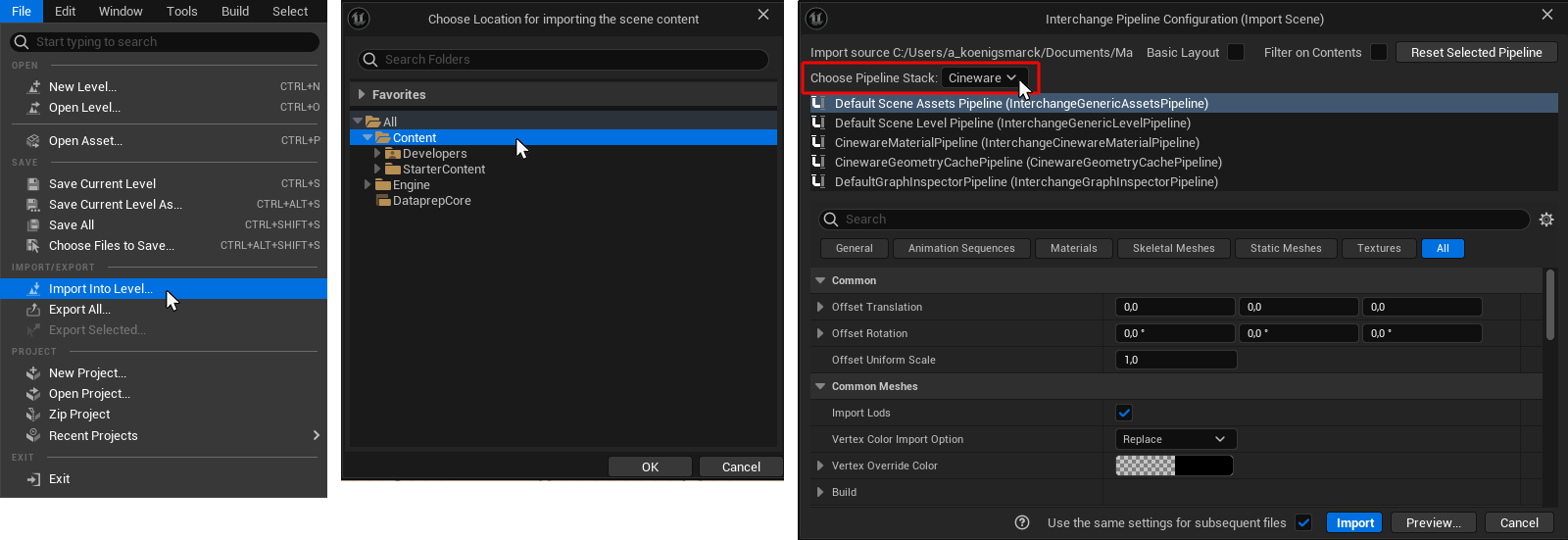Select Import Into Level menu entry

[x=101, y=289]
